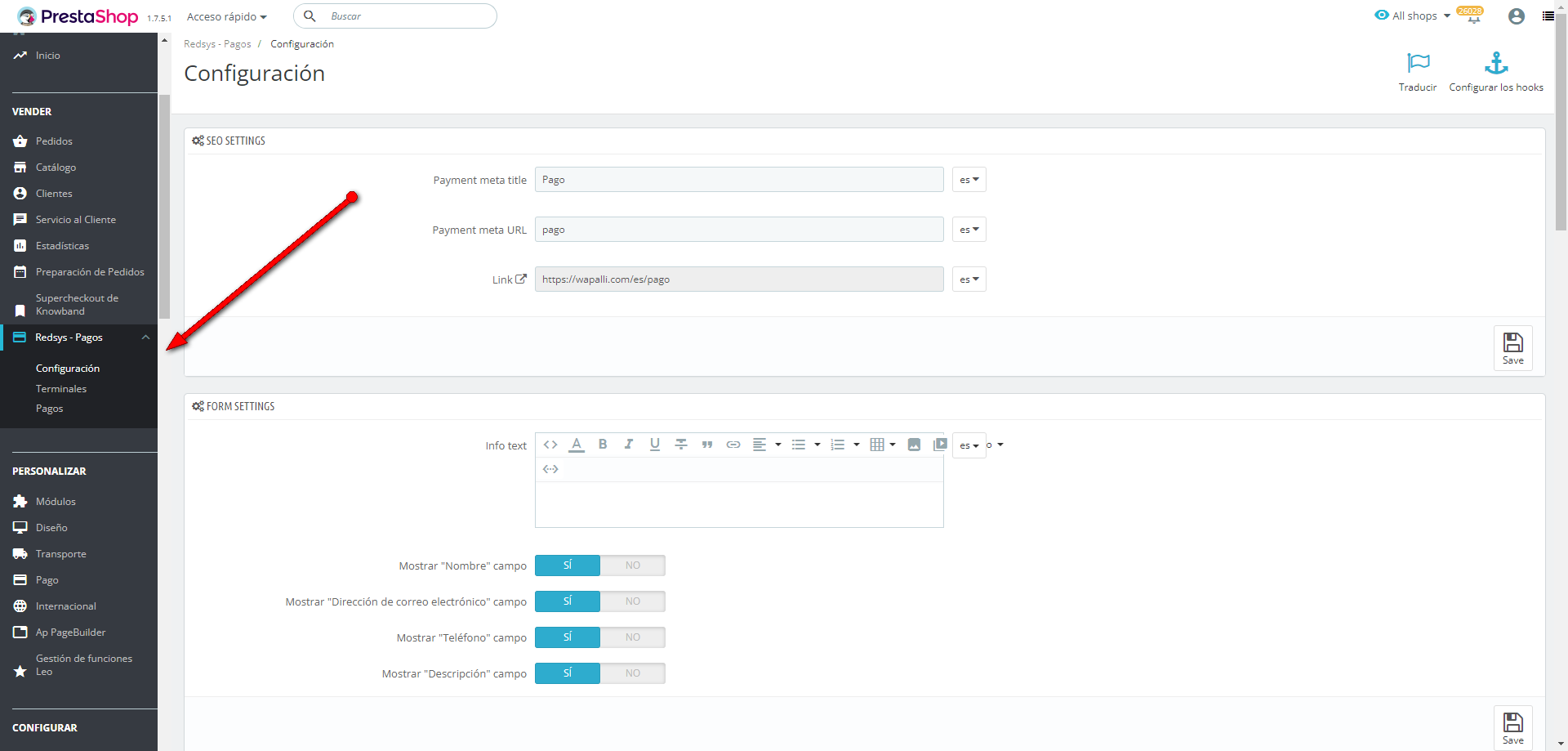
Task: Open the Acceso rápido dropdown
Action: [x=227, y=16]
